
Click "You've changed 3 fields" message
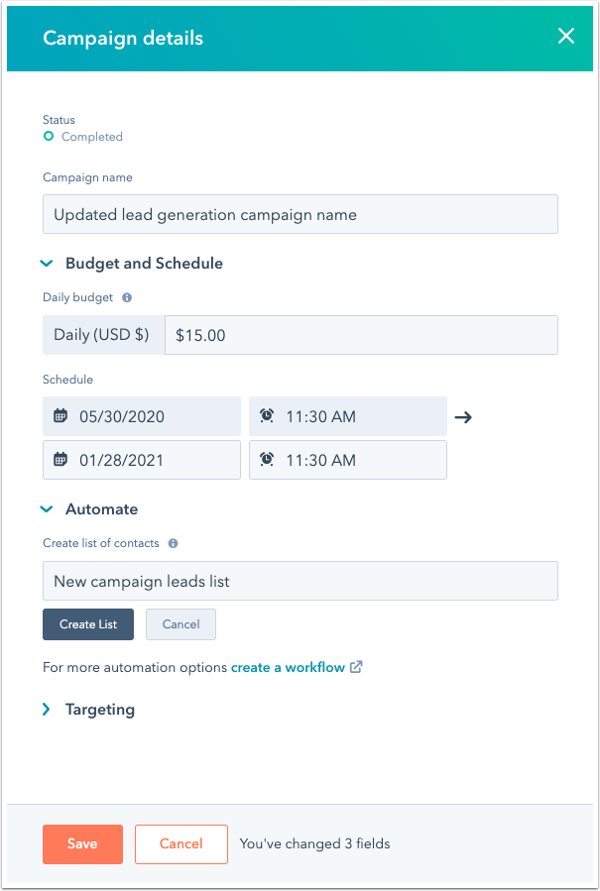[315, 844]
